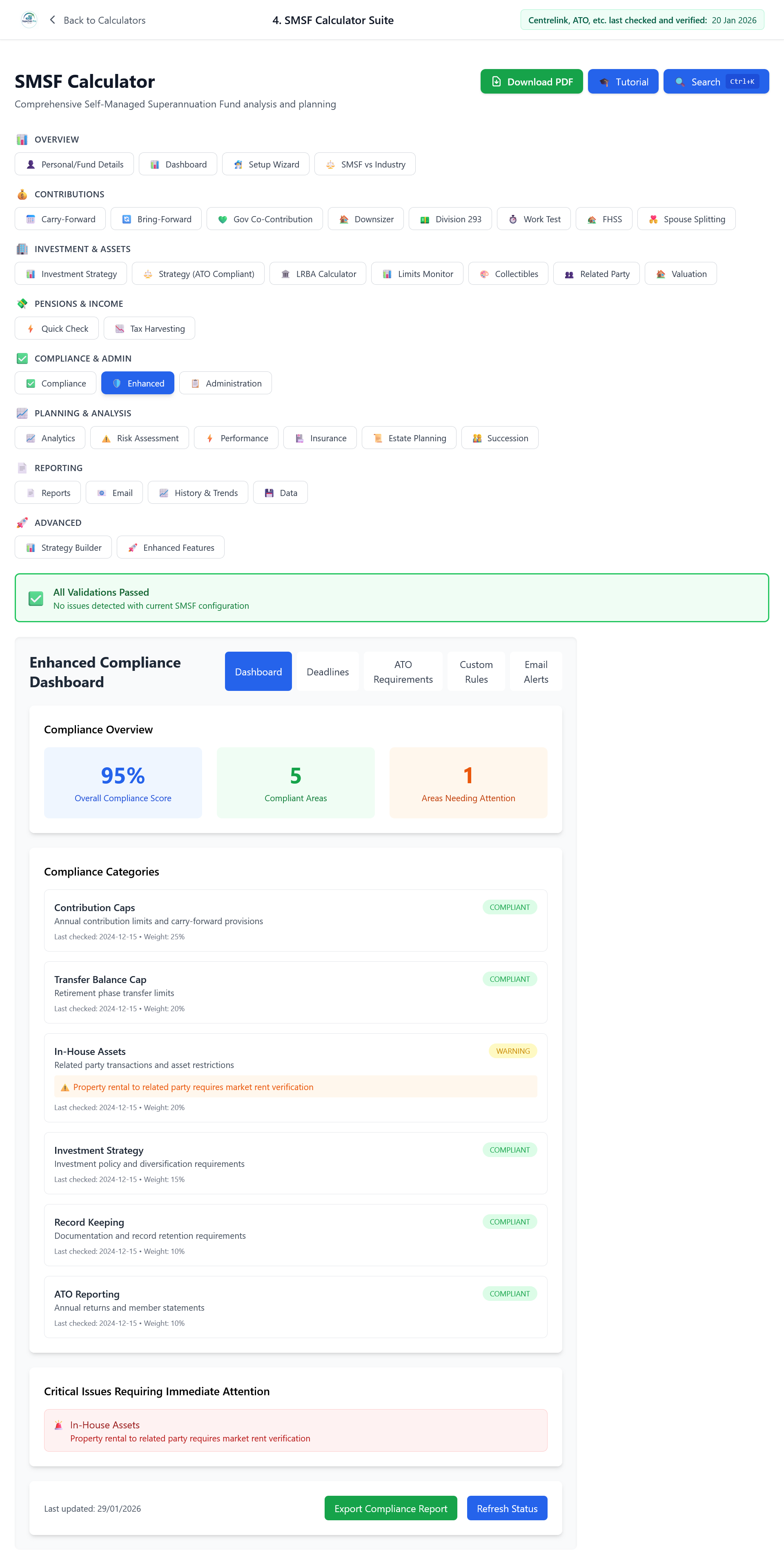
Task: Click the Tutorial graduation cap icon
Action: [604, 82]
